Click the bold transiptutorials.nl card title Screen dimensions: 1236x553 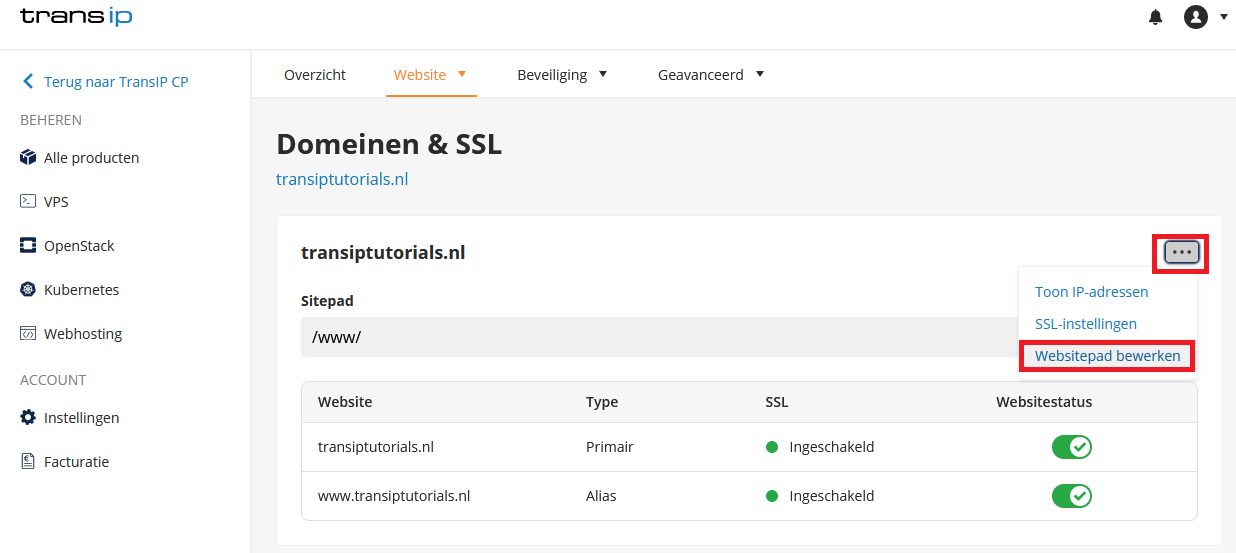(383, 253)
